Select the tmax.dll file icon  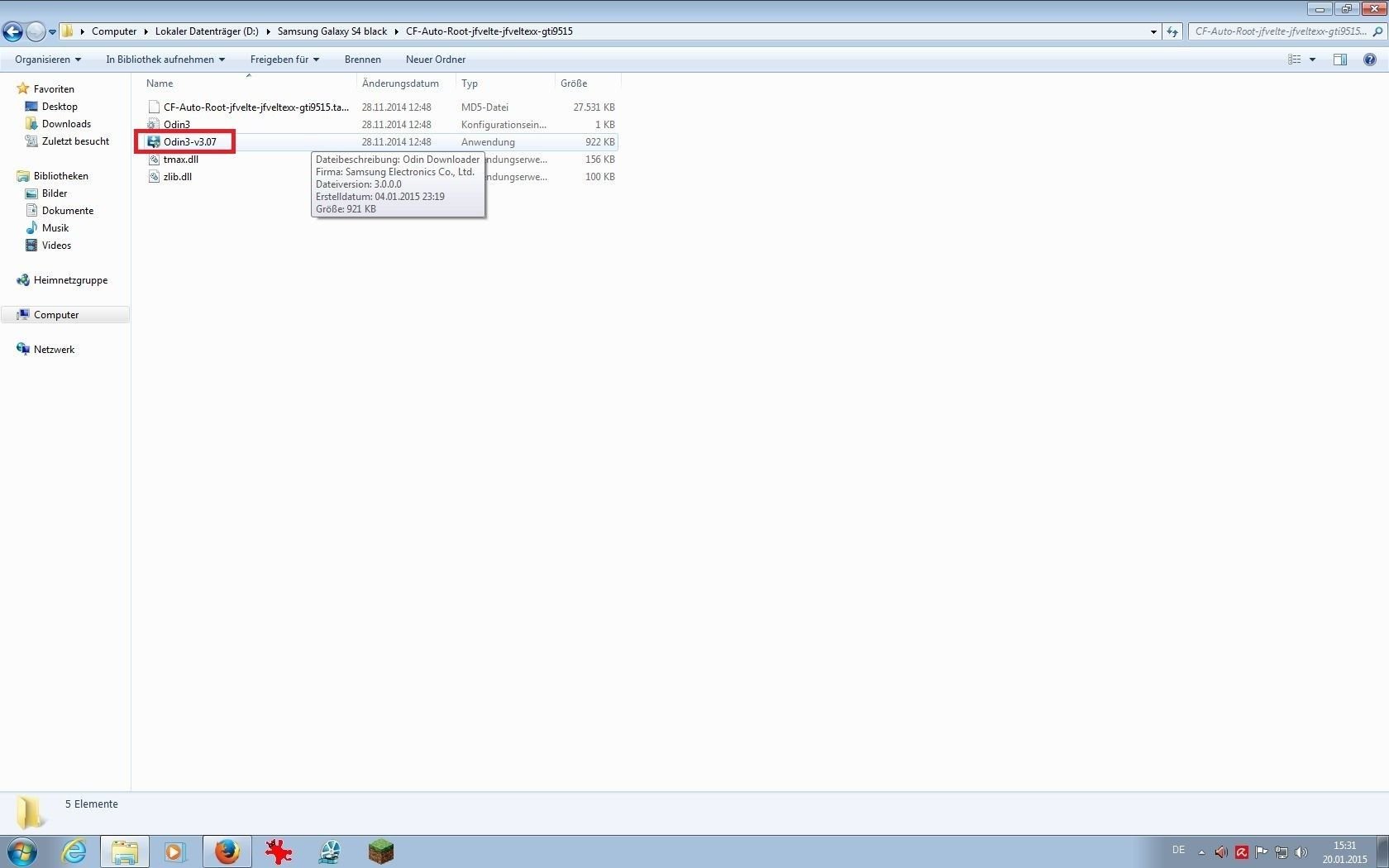pos(153,160)
